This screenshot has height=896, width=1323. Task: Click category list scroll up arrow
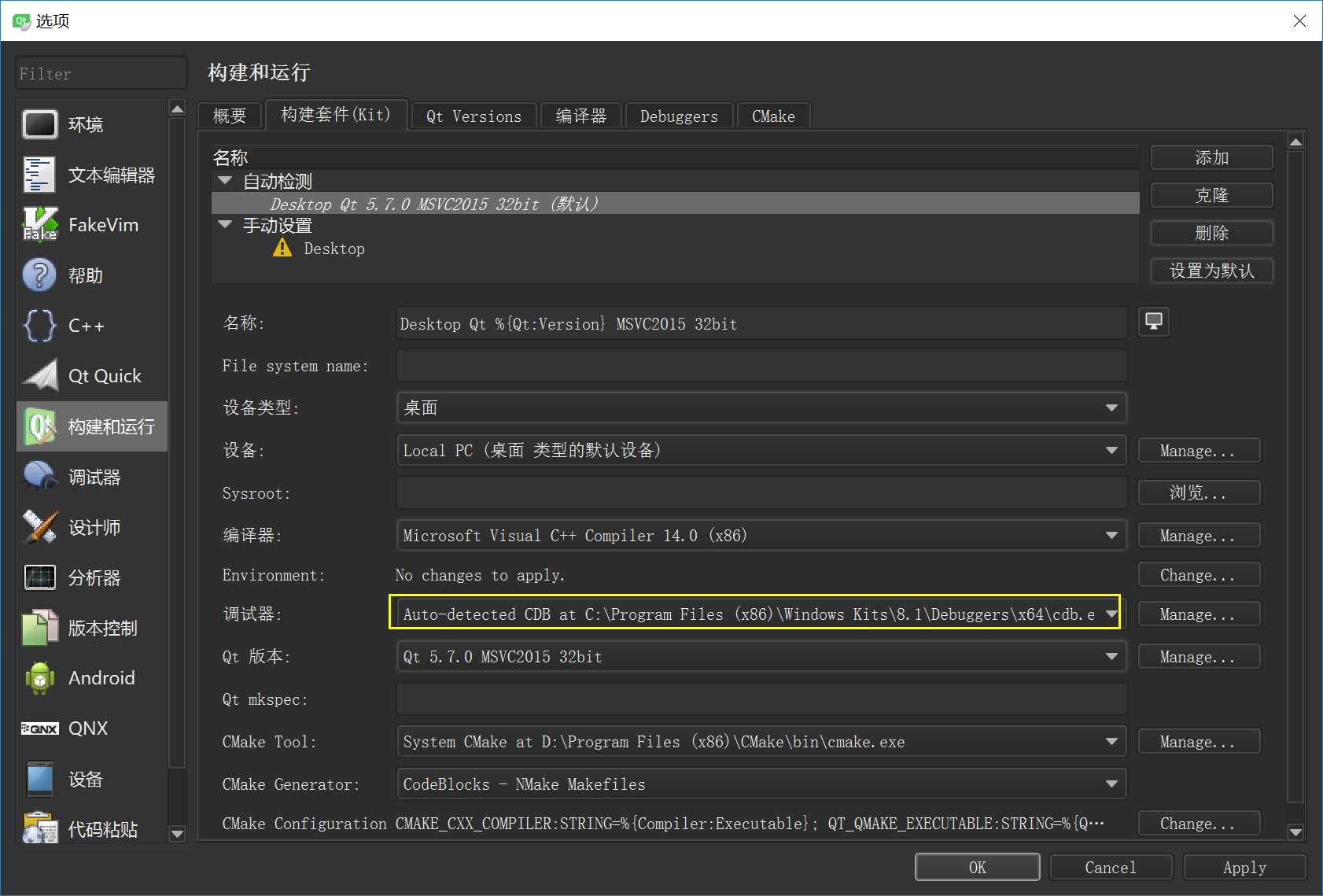pos(178,109)
